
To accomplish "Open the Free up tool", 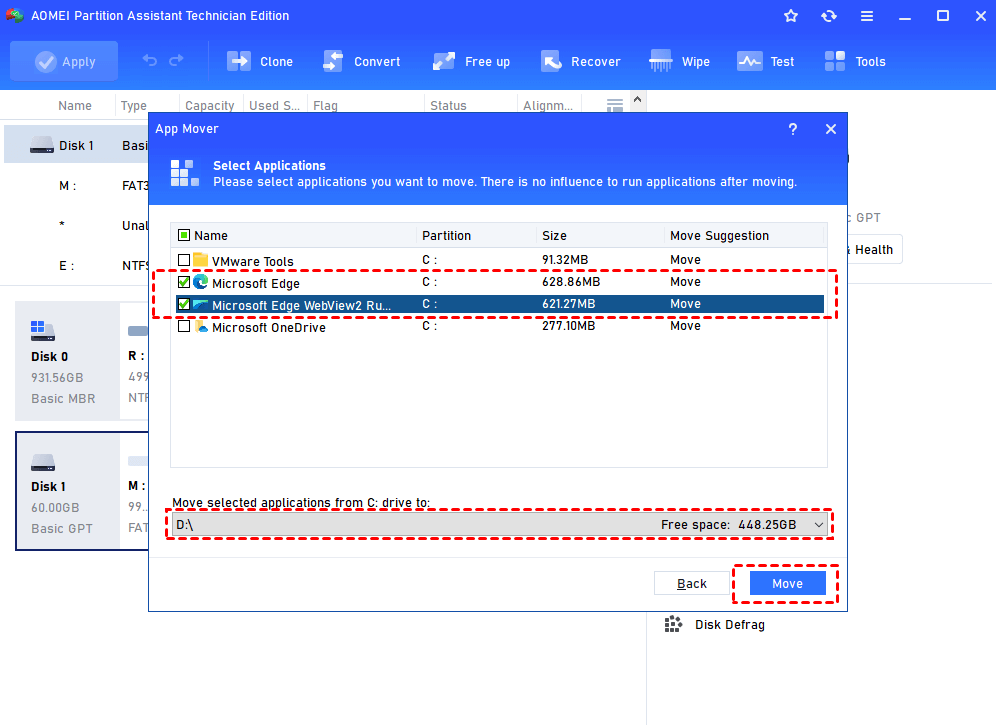I will pyautogui.click(x=471, y=61).
